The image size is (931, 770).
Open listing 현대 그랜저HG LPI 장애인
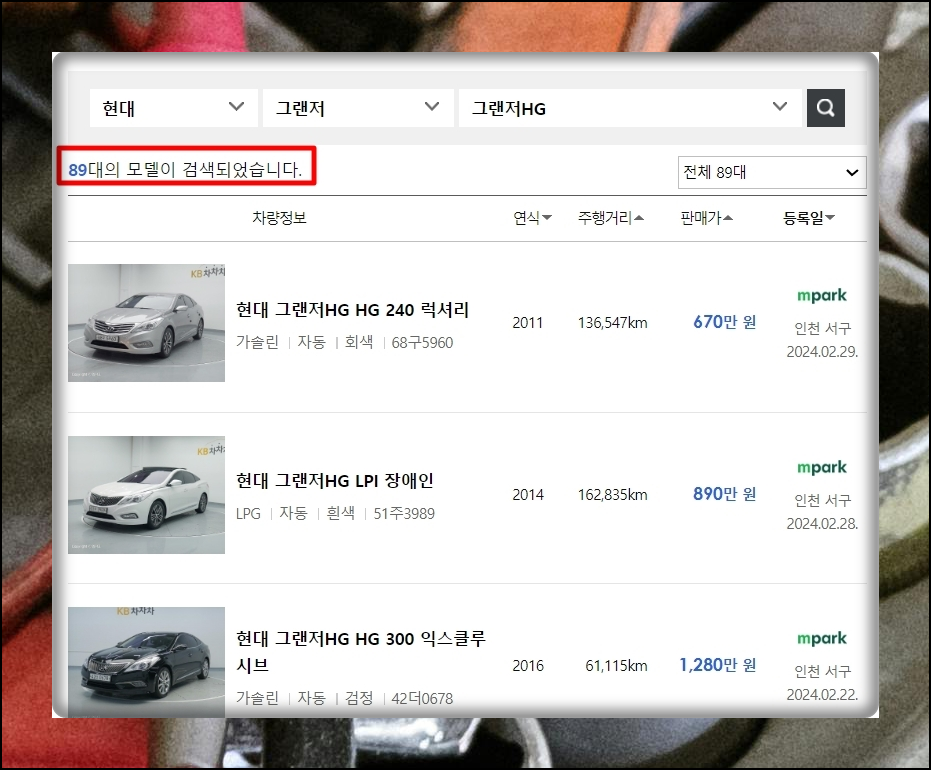click(x=335, y=480)
